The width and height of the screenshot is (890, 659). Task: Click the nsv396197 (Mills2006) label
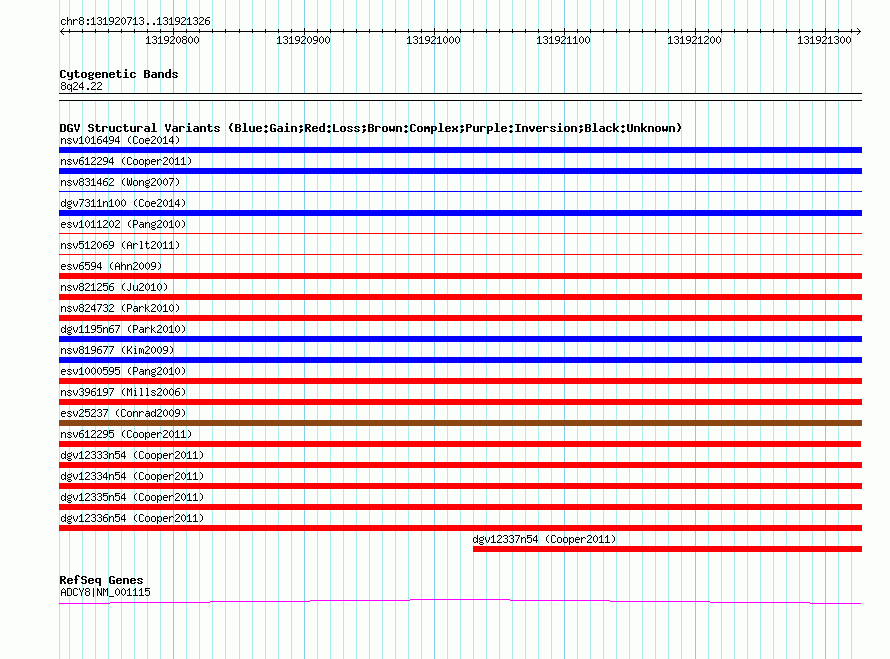(123, 392)
